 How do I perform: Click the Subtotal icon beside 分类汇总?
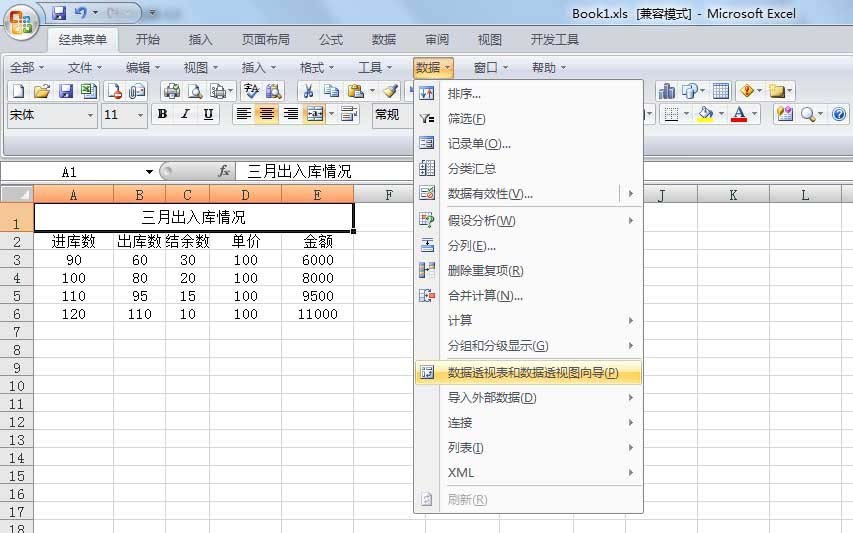(426, 168)
